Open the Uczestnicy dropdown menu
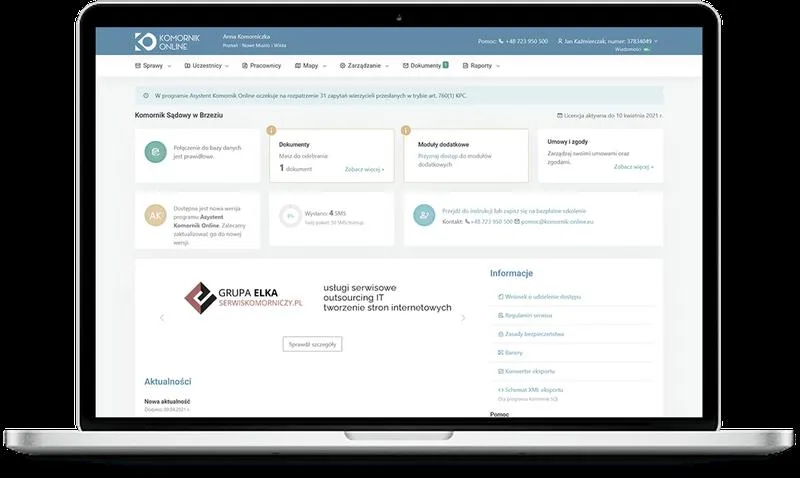This screenshot has height=478, width=800. click(x=206, y=66)
